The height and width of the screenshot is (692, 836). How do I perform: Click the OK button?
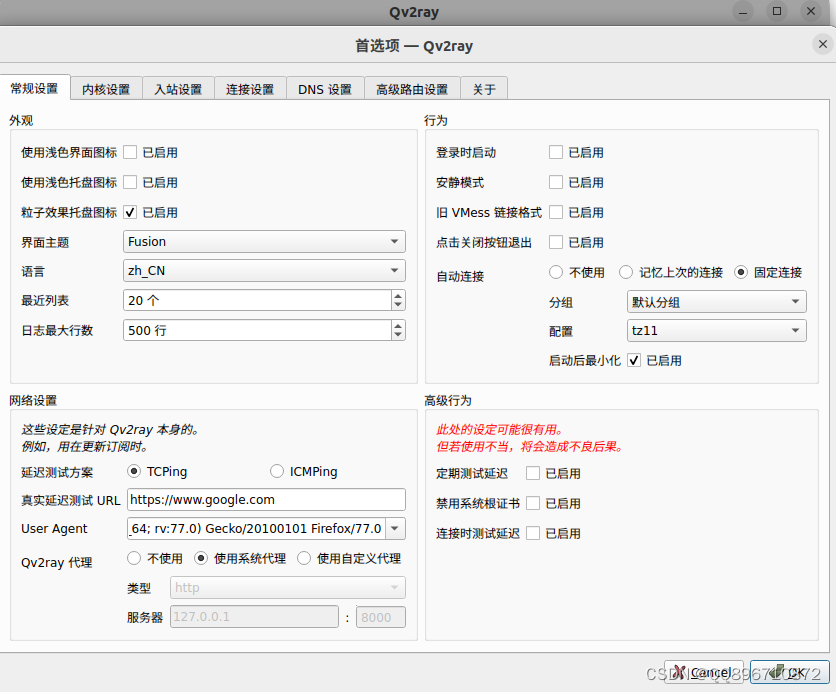point(790,672)
